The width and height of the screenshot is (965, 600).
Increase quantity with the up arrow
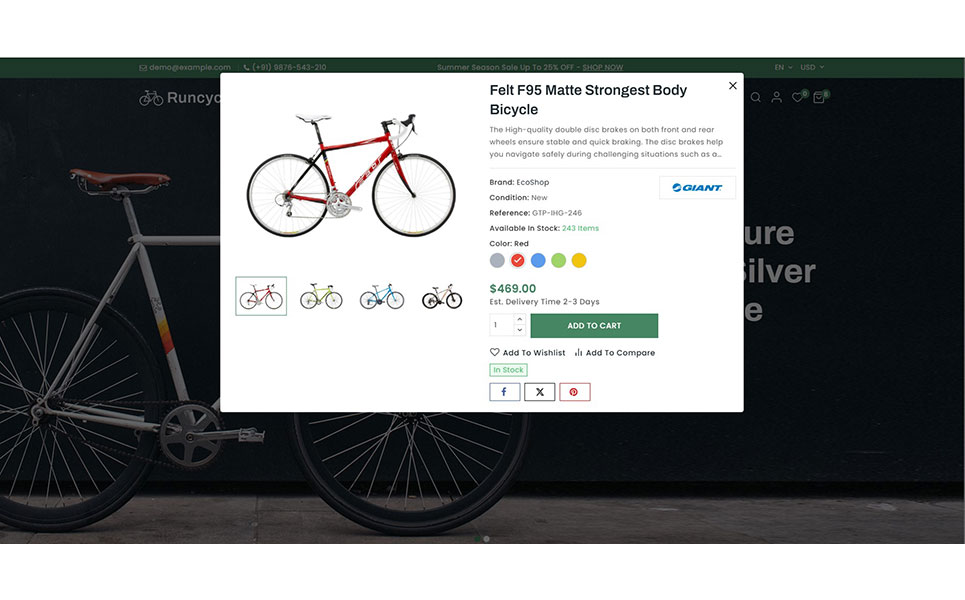click(519, 319)
